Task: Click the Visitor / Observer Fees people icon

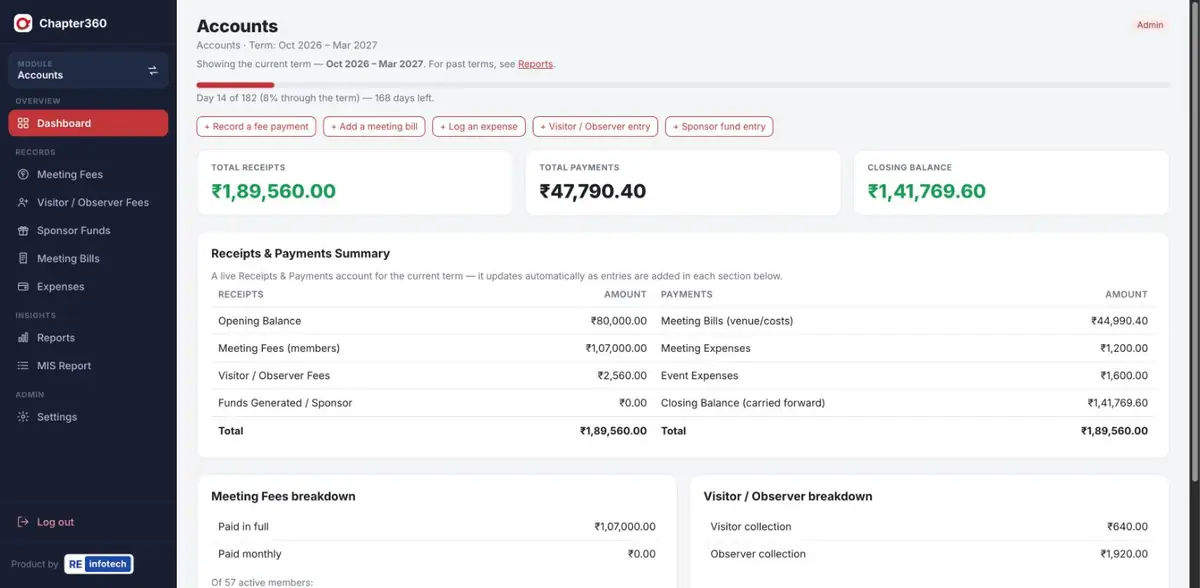Action: 23,202
